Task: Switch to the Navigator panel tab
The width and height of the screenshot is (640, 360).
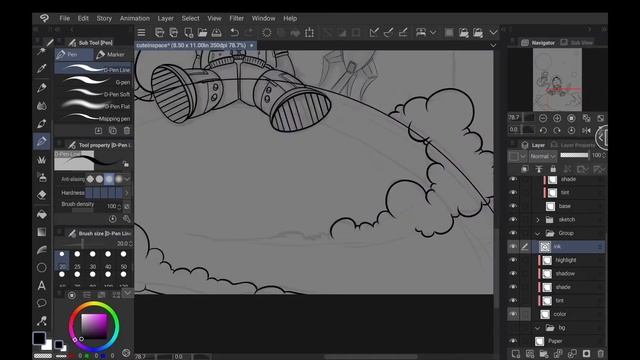Action: pos(538,42)
